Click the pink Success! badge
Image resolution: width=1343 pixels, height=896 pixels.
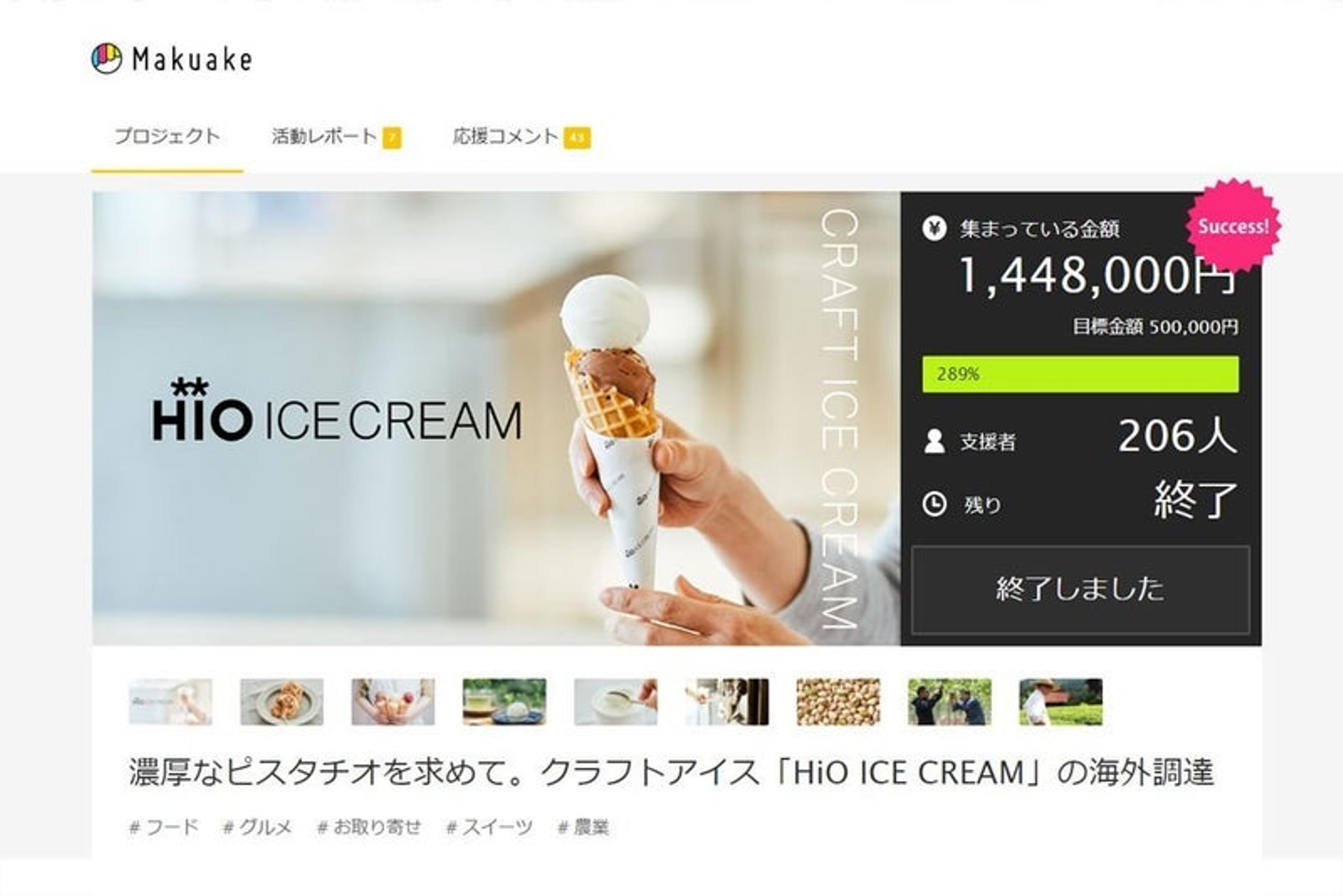point(1233,227)
